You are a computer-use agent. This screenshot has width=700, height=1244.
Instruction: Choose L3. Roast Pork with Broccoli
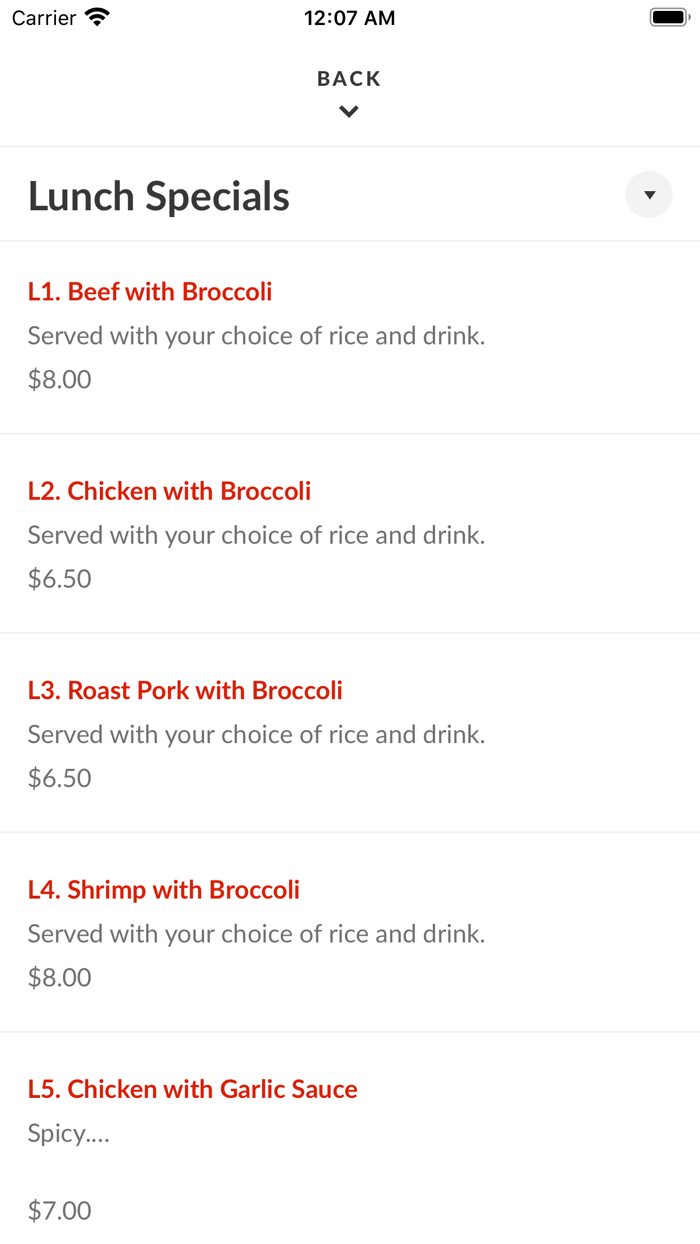click(185, 690)
